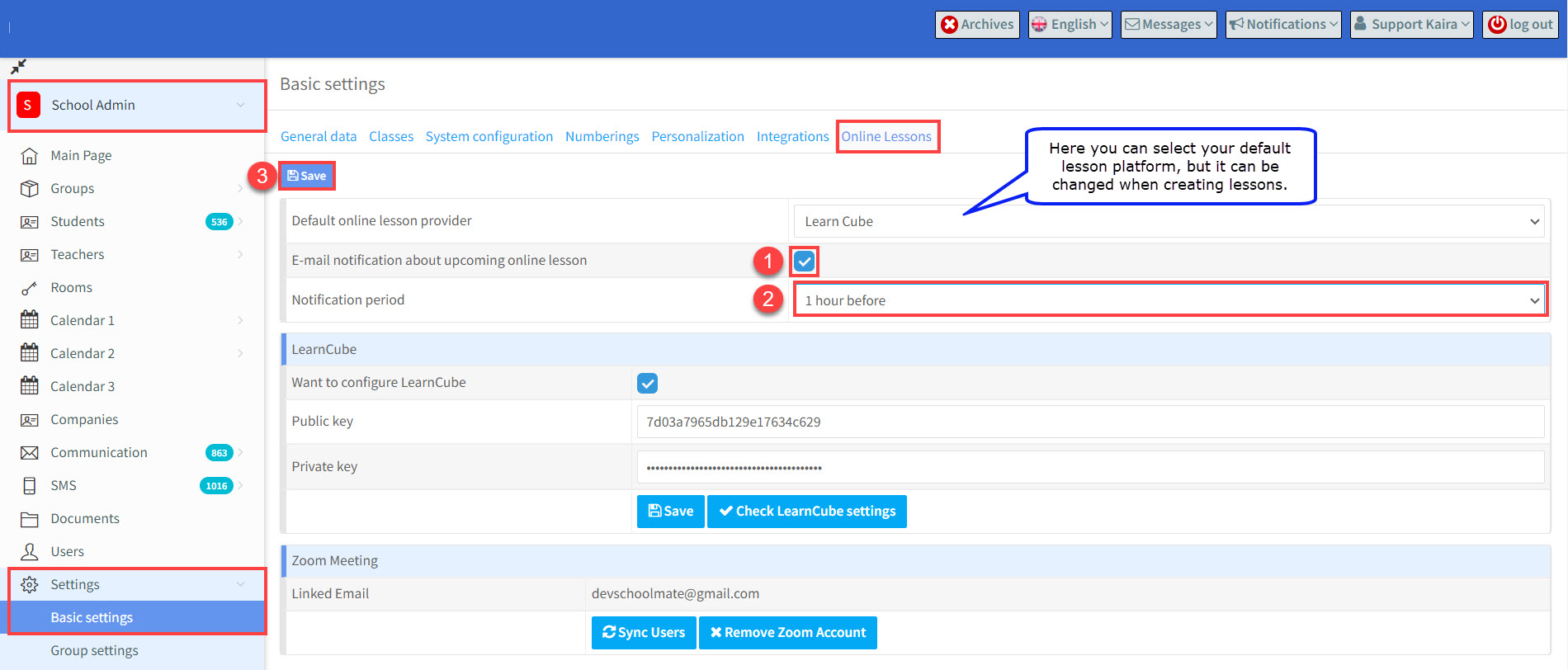Click Remove Zoom Account button

click(x=788, y=633)
